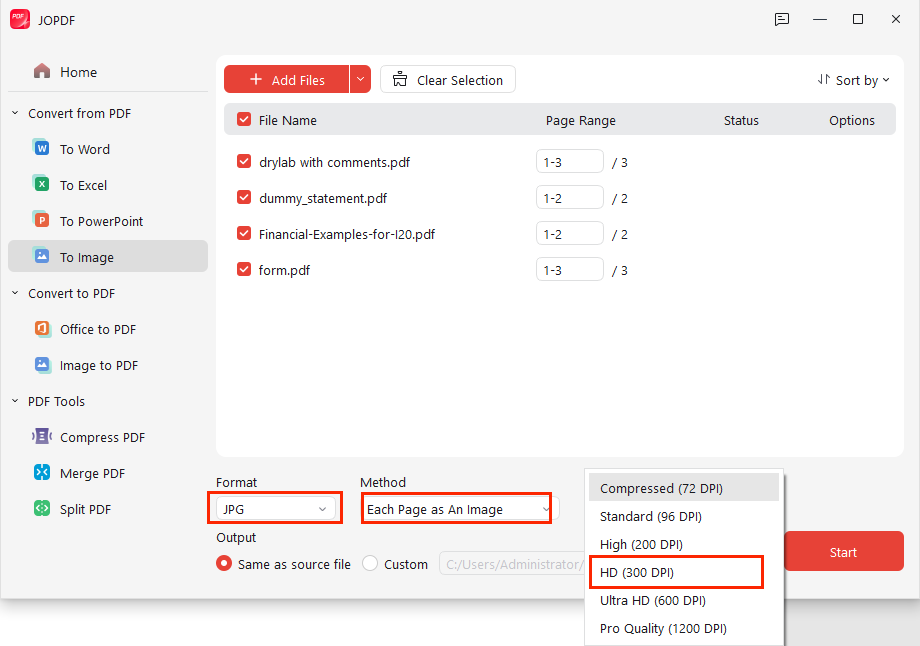Uncheck Financial-Examples-for-I20.pdf checkbox
The image size is (920, 646).
click(x=244, y=234)
